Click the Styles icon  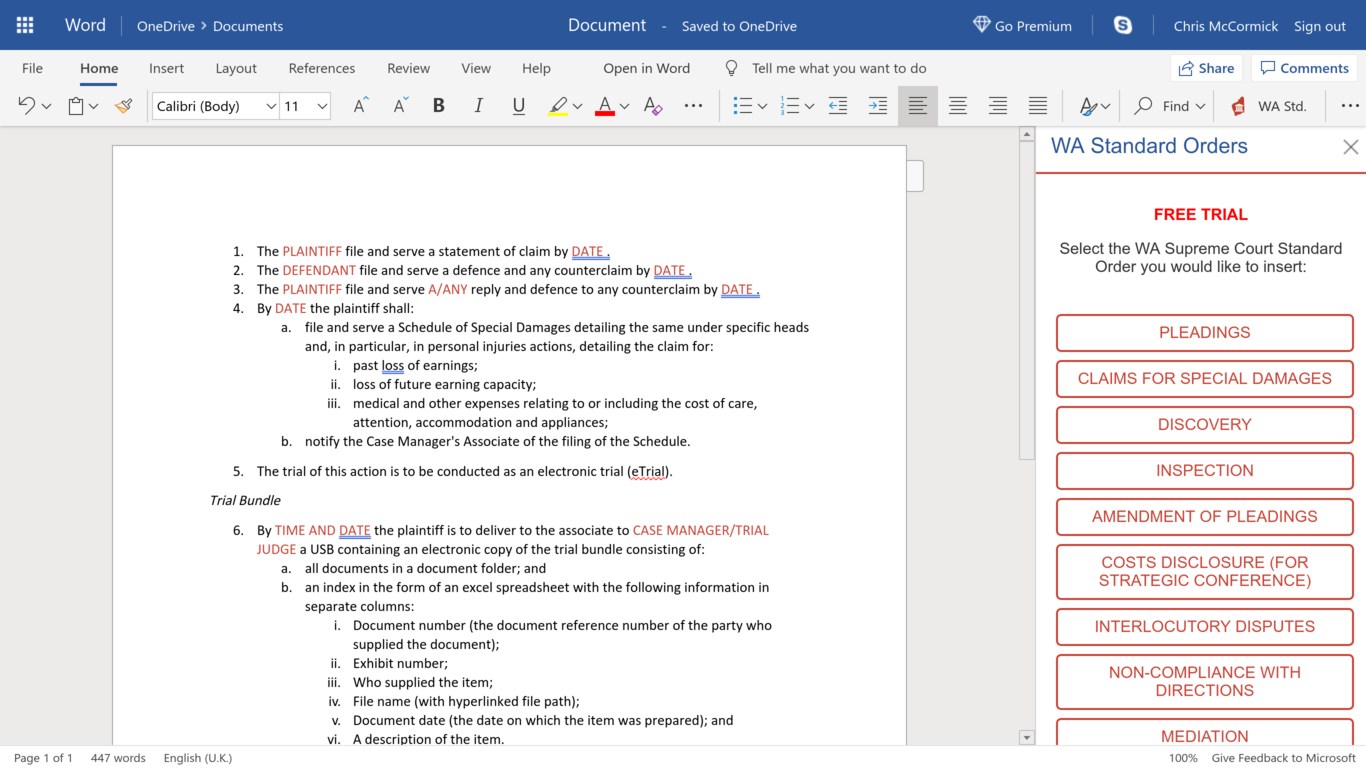(x=1088, y=106)
